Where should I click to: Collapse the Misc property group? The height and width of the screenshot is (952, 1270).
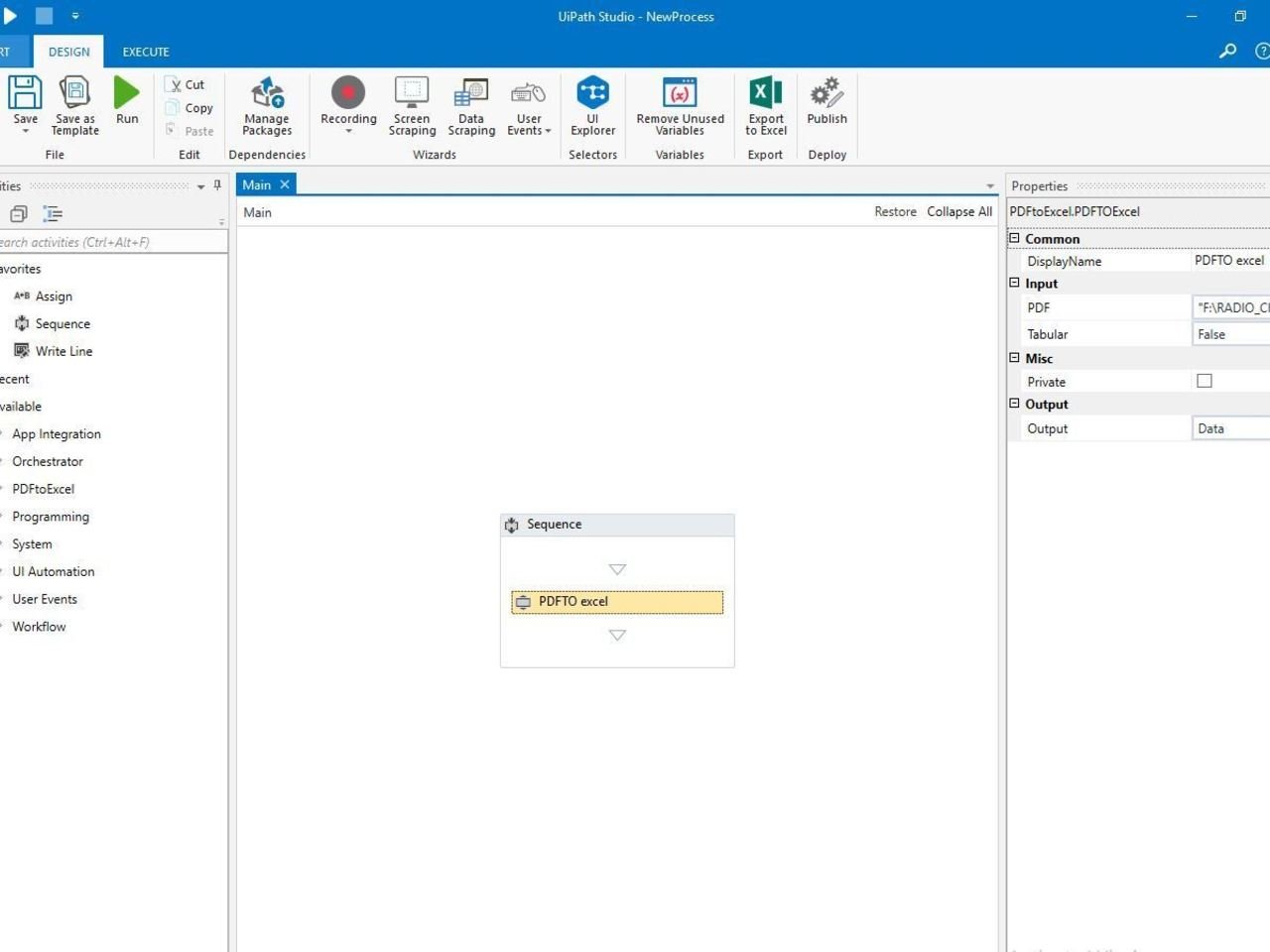point(1014,358)
